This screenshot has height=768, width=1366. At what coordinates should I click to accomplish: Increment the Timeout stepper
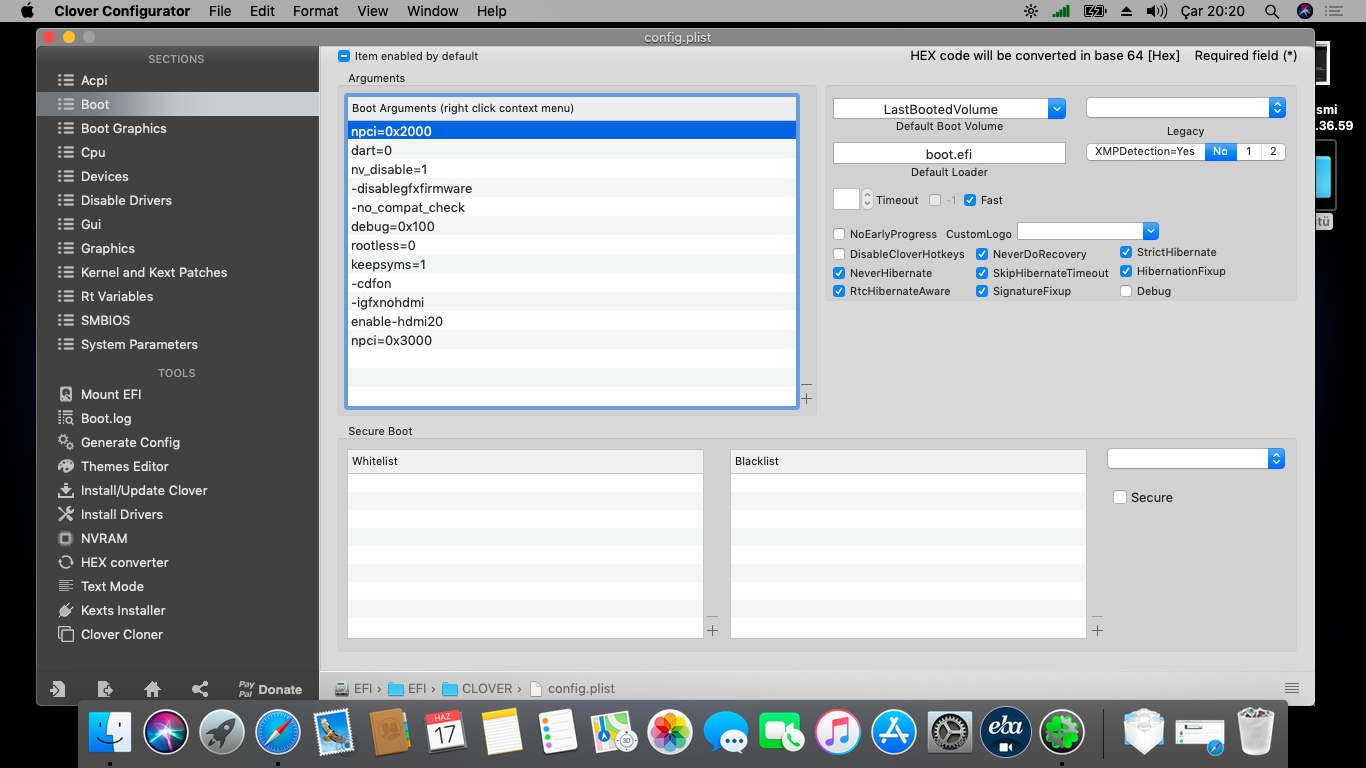[x=867, y=195]
